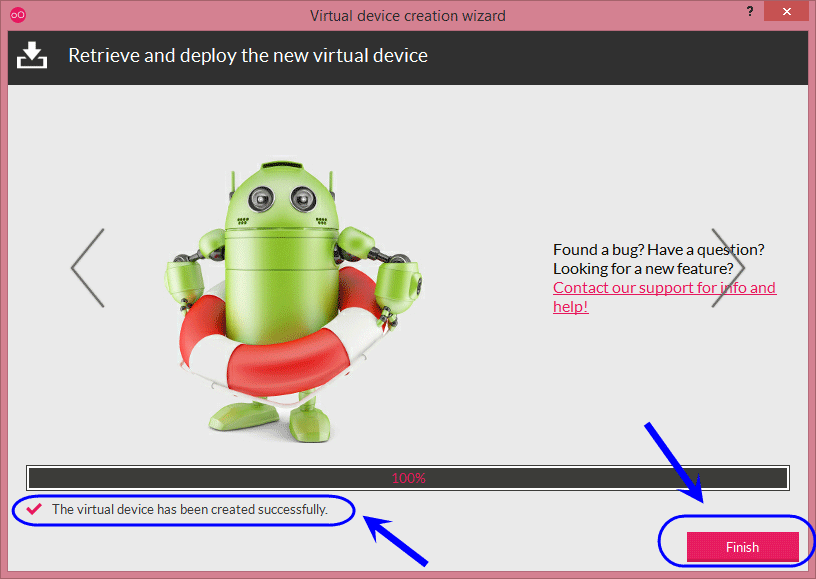Screen dimensions: 816x579
Task: Click the dark deployment progress bar
Action: [408, 478]
